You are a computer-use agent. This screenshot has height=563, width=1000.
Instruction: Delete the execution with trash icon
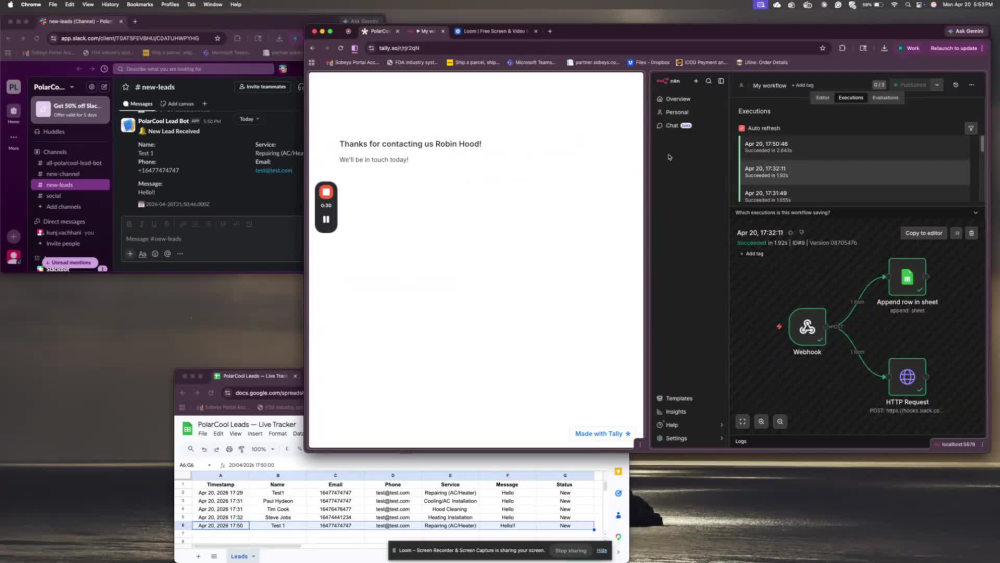click(x=971, y=233)
